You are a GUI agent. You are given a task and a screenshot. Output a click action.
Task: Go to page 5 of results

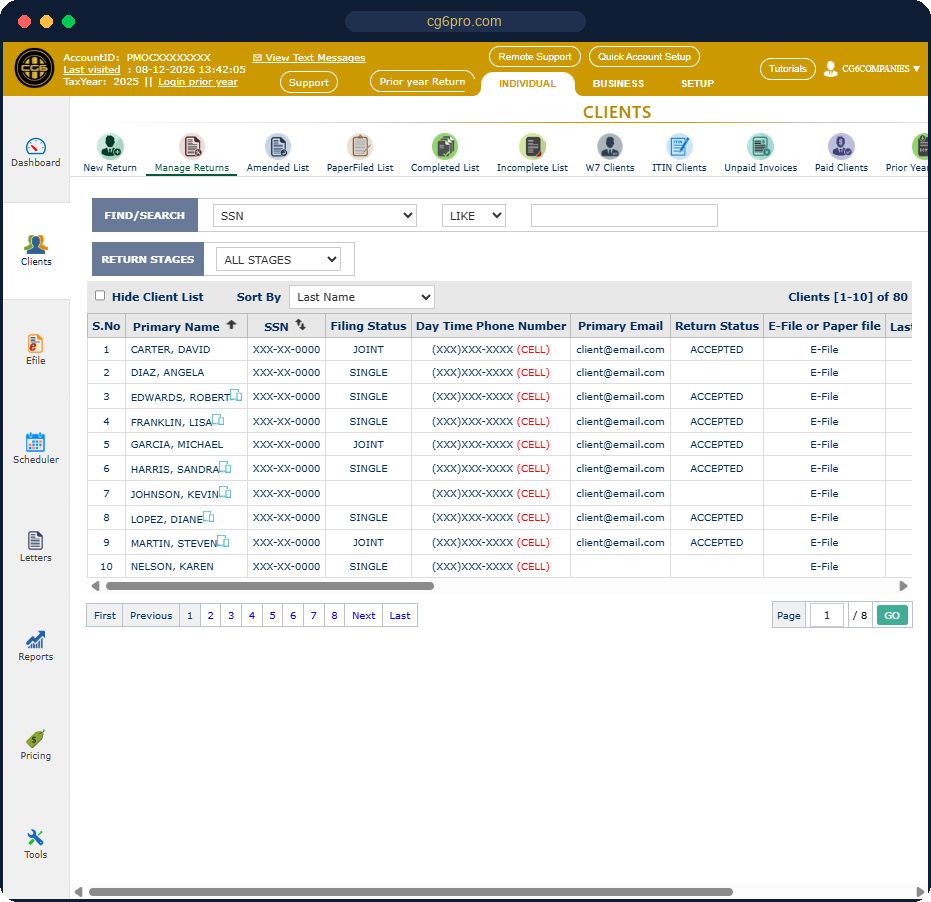click(x=273, y=616)
